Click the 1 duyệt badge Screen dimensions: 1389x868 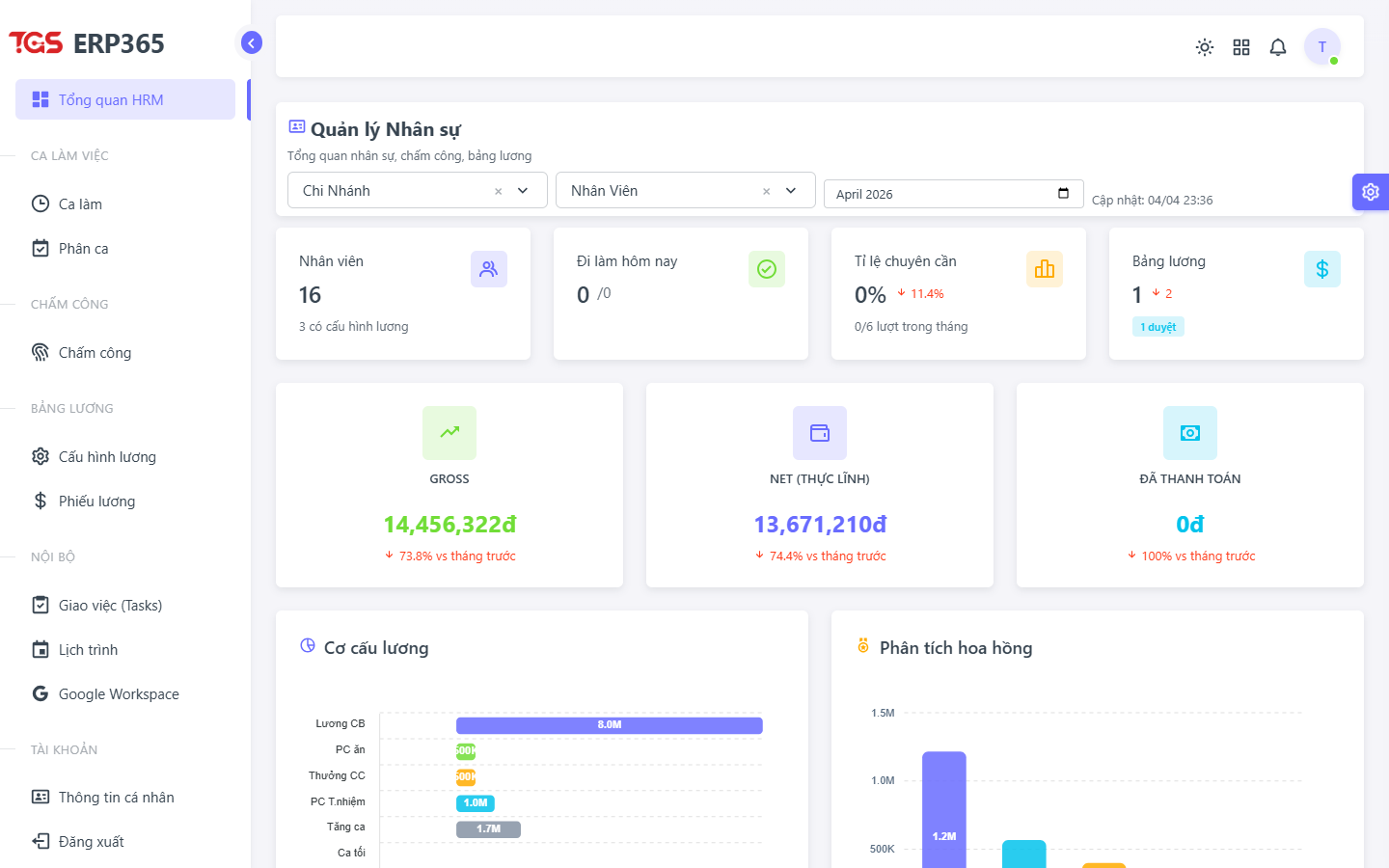coord(1158,327)
